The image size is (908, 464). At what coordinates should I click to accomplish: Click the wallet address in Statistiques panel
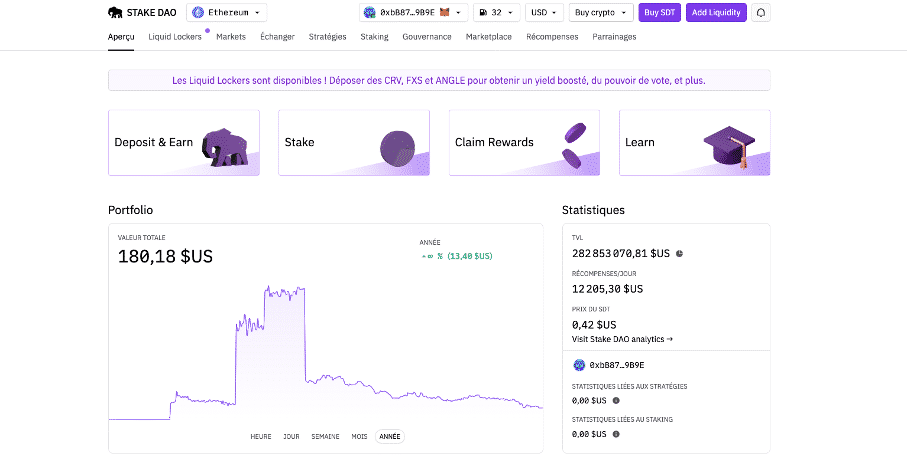[617, 366]
